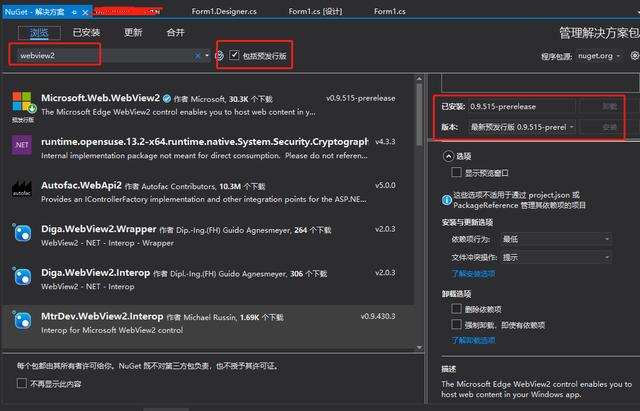
Task: Switch to the 更新 tab
Action: point(133,33)
